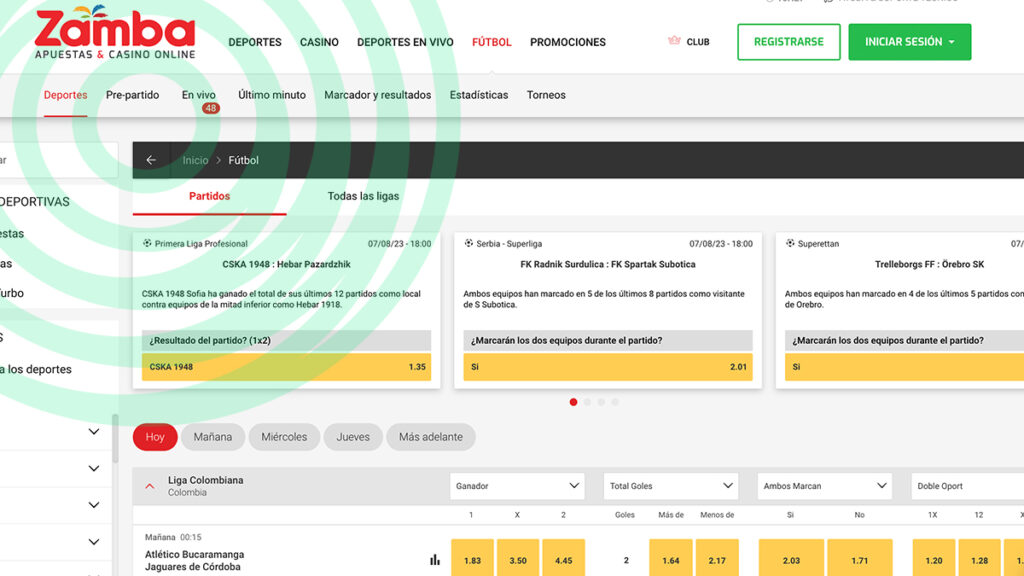This screenshot has height=576, width=1024.
Task: Select Menos de 2 goals at 2.17
Action: pyautogui.click(x=717, y=560)
